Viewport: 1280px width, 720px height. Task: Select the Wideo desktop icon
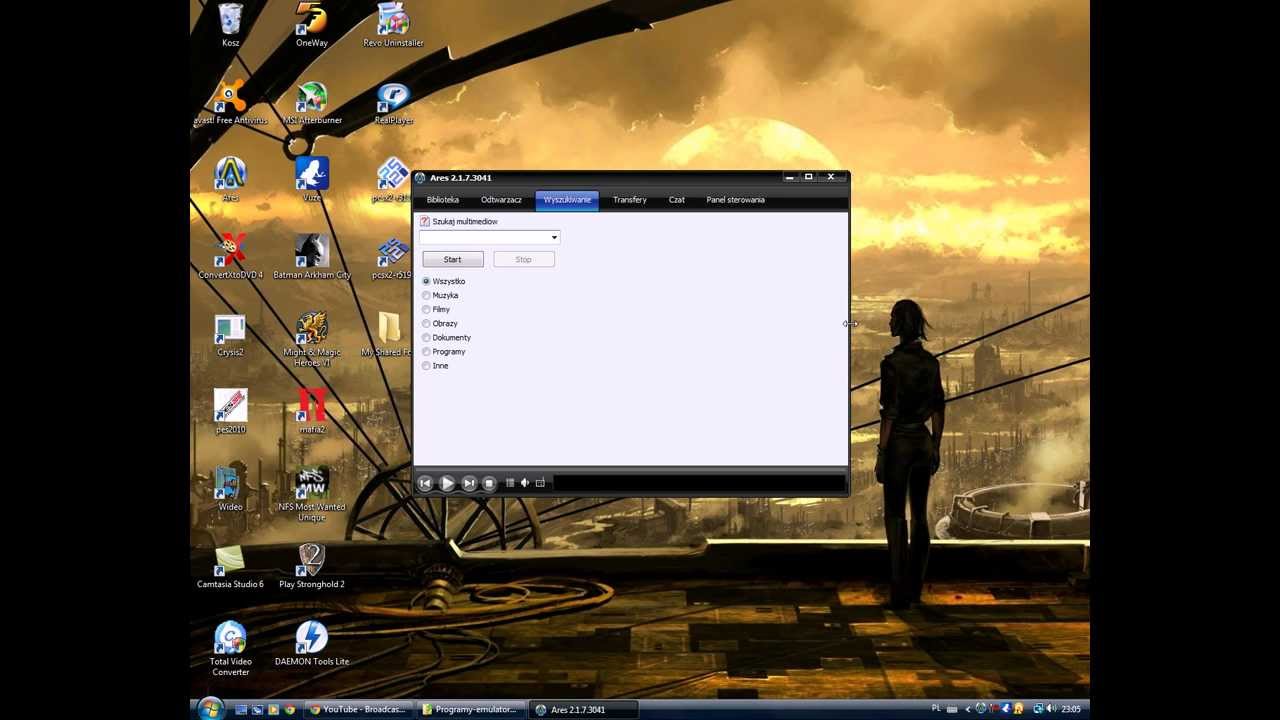pos(230,490)
